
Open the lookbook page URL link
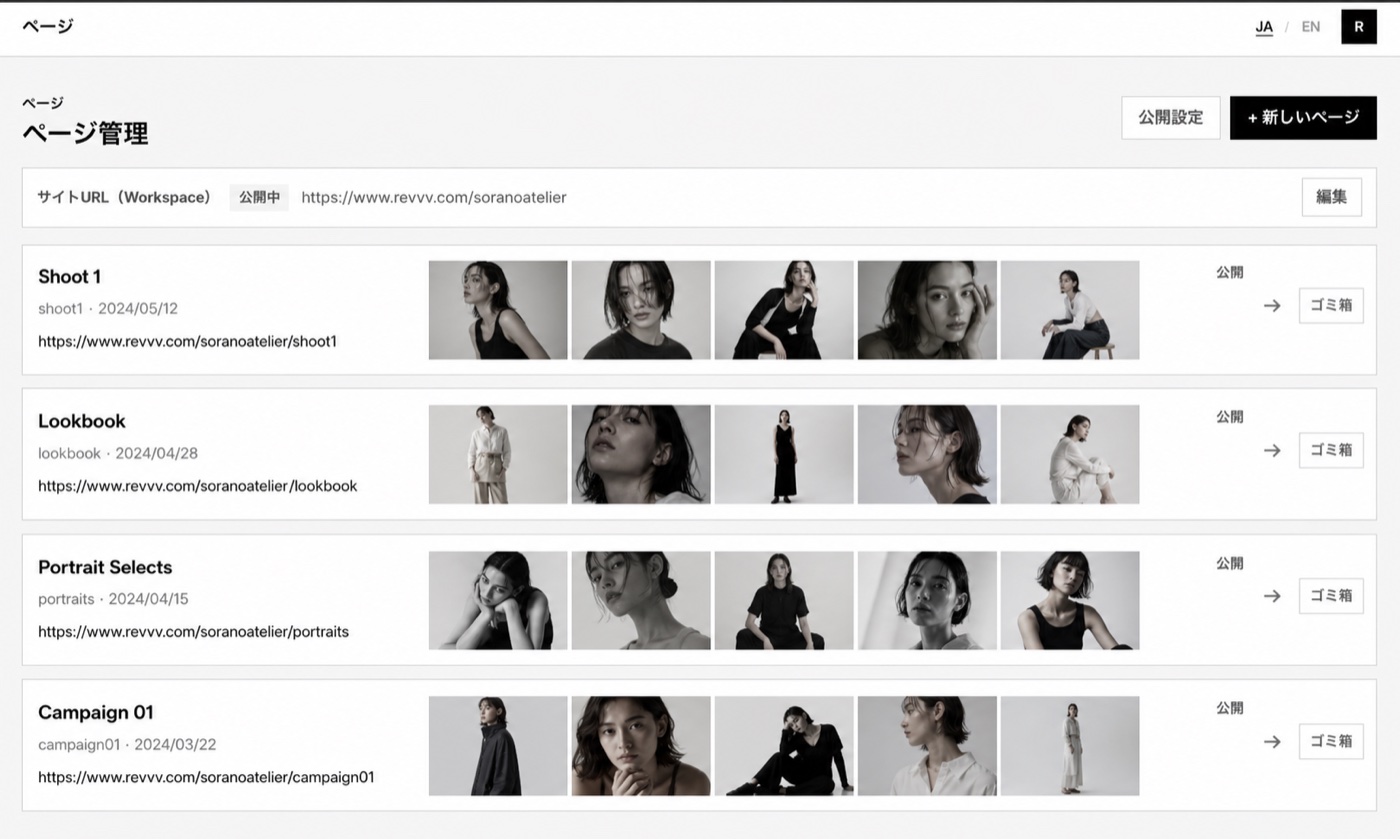pos(198,486)
